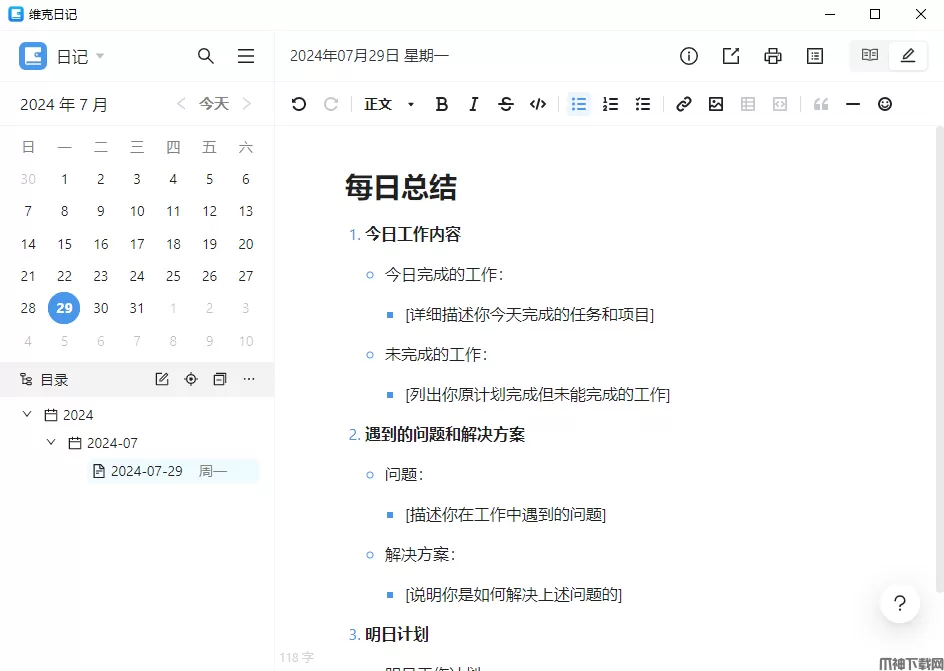This screenshot has width=944, height=671.
Task: Select day 15 in the calendar
Action: click(65, 244)
